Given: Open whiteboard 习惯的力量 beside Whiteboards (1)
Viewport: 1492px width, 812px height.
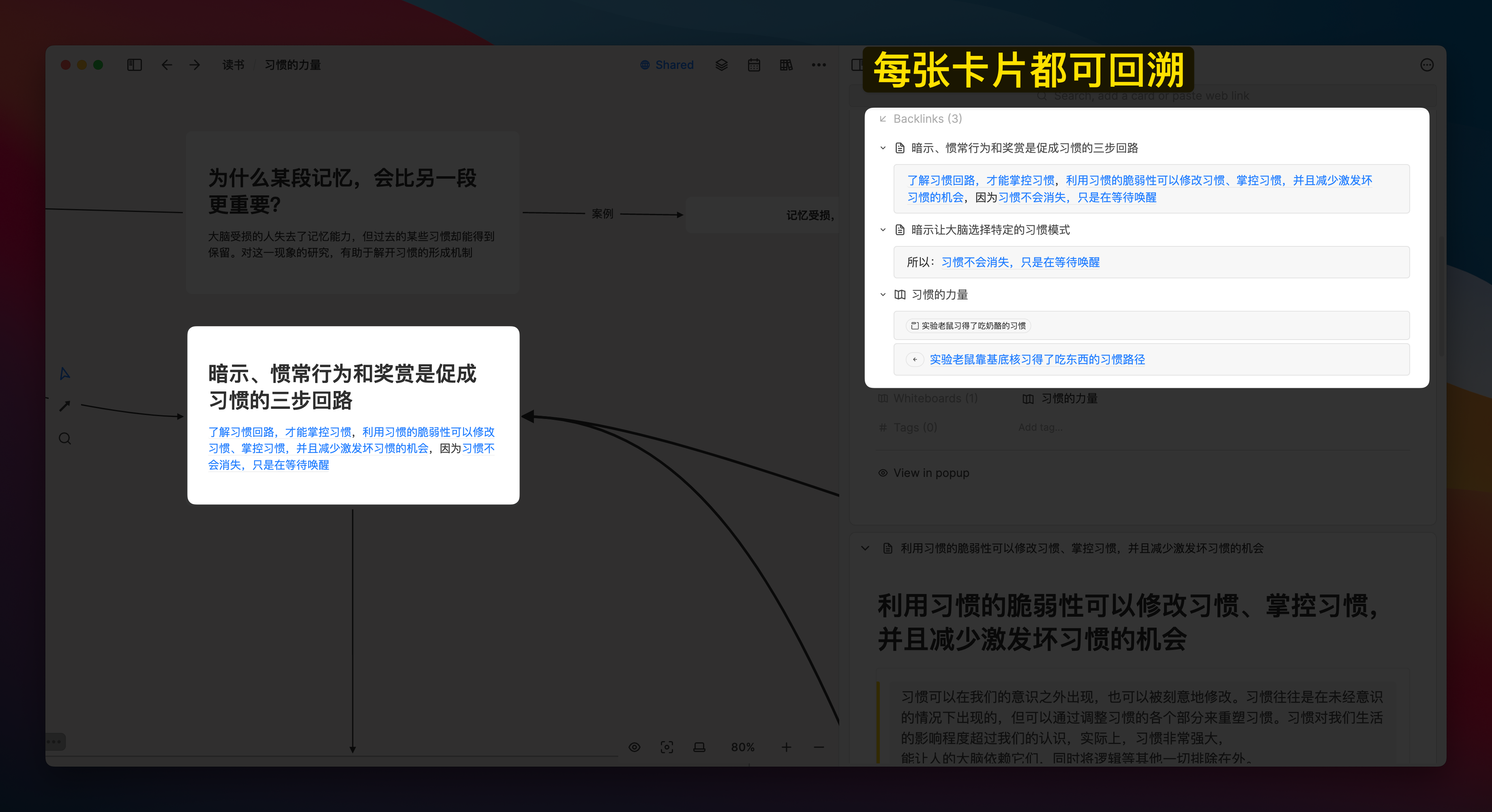Looking at the screenshot, I should 1060,398.
